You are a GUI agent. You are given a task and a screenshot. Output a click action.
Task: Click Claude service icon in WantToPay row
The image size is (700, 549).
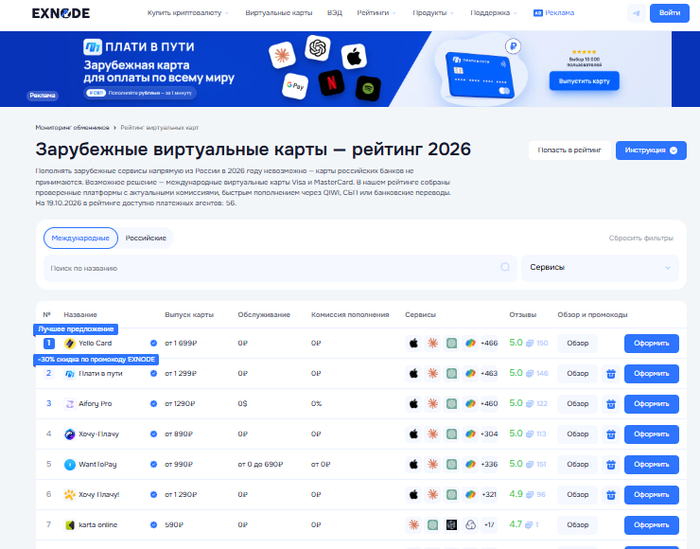pos(432,465)
